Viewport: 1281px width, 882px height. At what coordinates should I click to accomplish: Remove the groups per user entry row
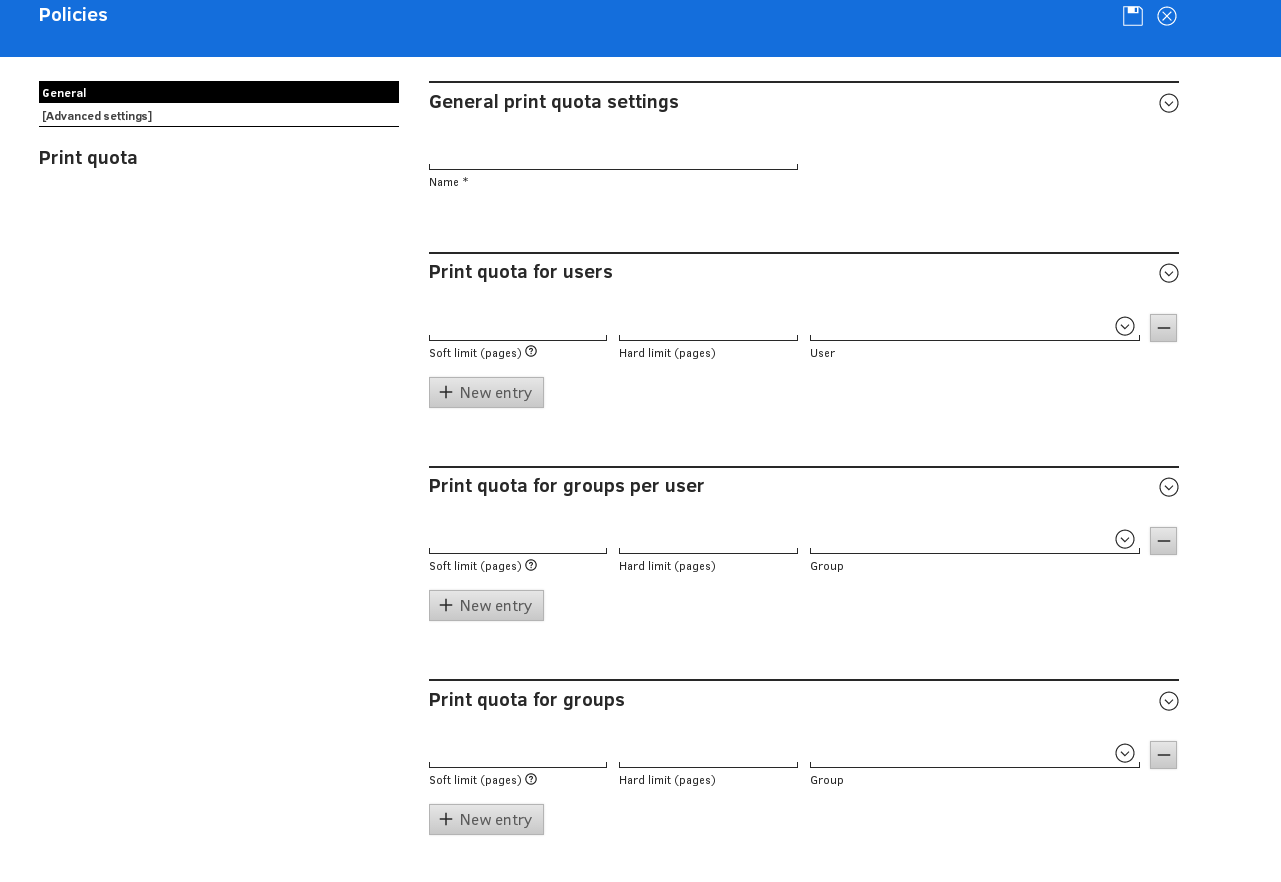pos(1163,541)
